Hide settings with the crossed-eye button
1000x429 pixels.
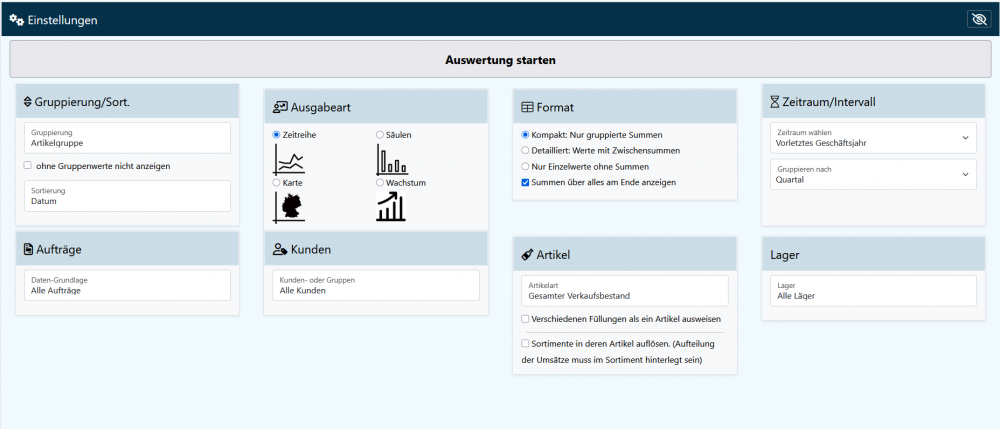(x=977, y=20)
